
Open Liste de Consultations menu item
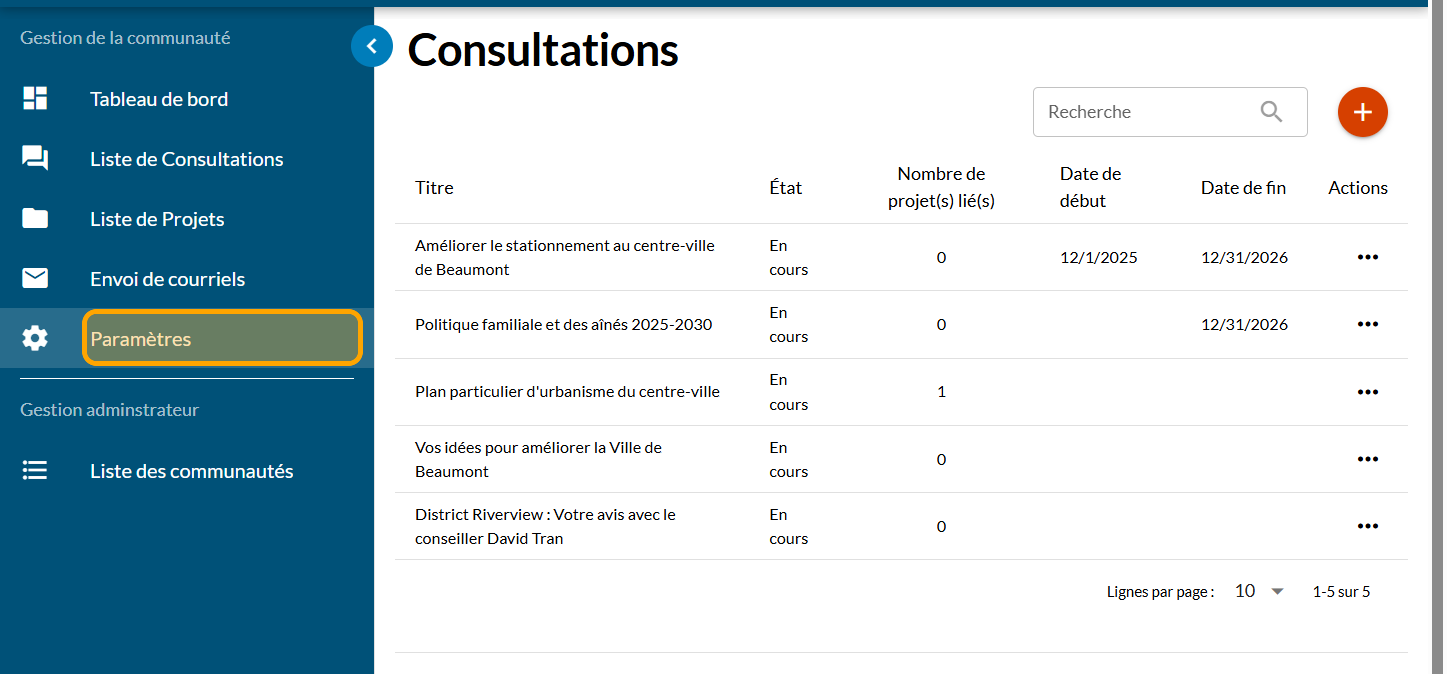pos(186,159)
